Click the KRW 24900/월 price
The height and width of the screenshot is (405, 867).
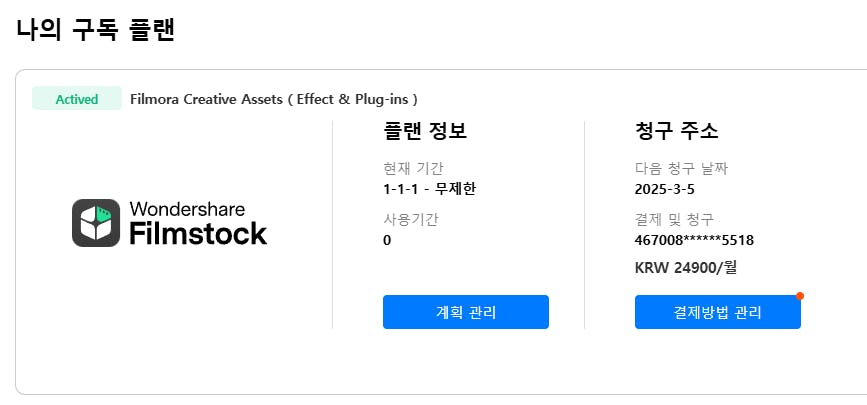(685, 267)
